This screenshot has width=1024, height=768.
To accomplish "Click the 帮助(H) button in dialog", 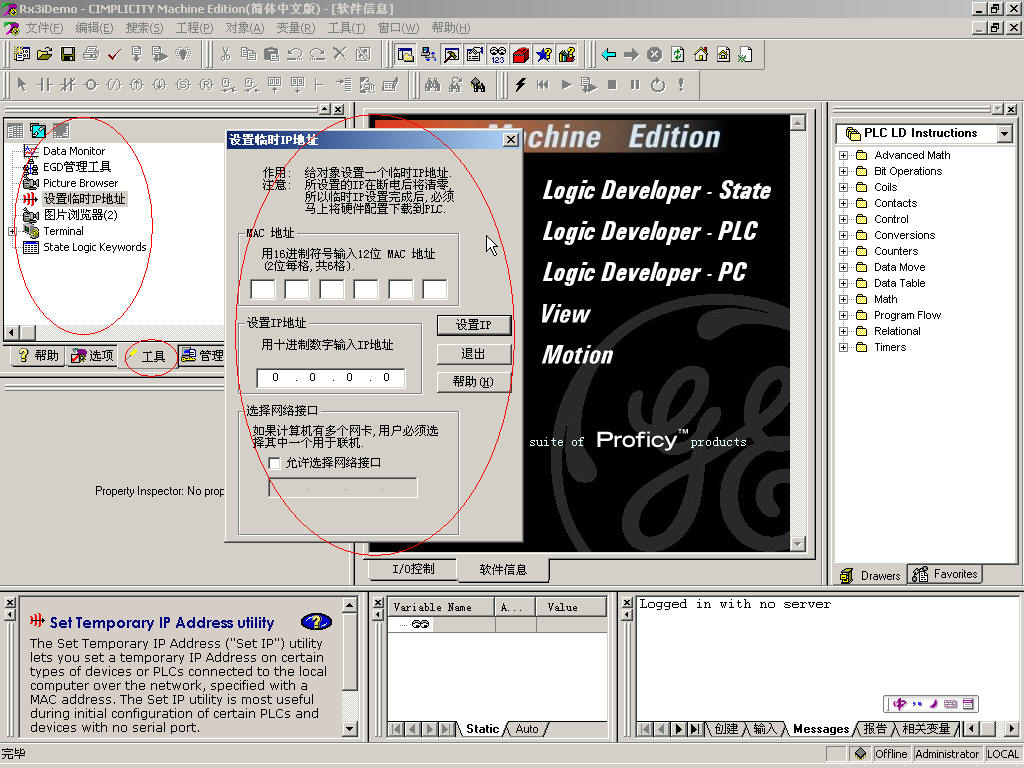I will pyautogui.click(x=473, y=381).
